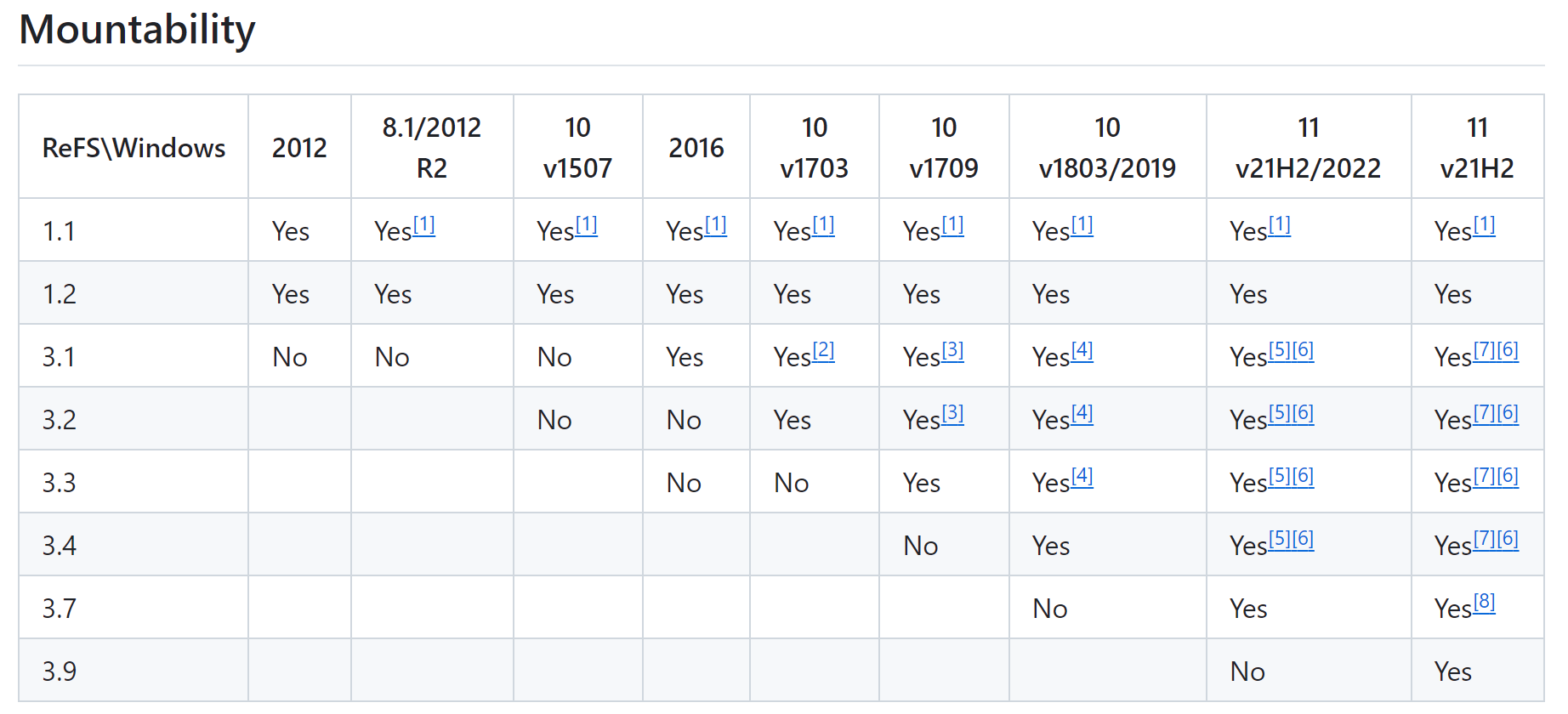Click footnote [8] in the 3.7 row
The width and height of the screenshot is (1568, 714).
[1484, 602]
